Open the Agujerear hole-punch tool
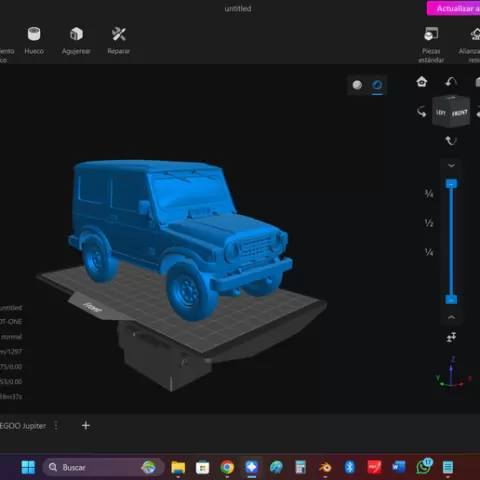The width and height of the screenshot is (480, 480). [76, 40]
